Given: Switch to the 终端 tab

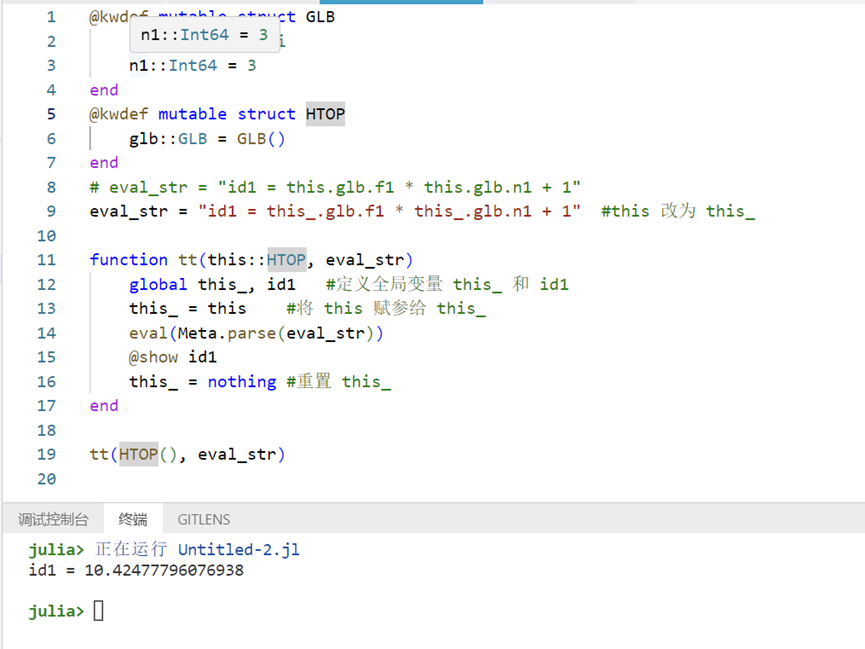Looking at the screenshot, I should 133,519.
